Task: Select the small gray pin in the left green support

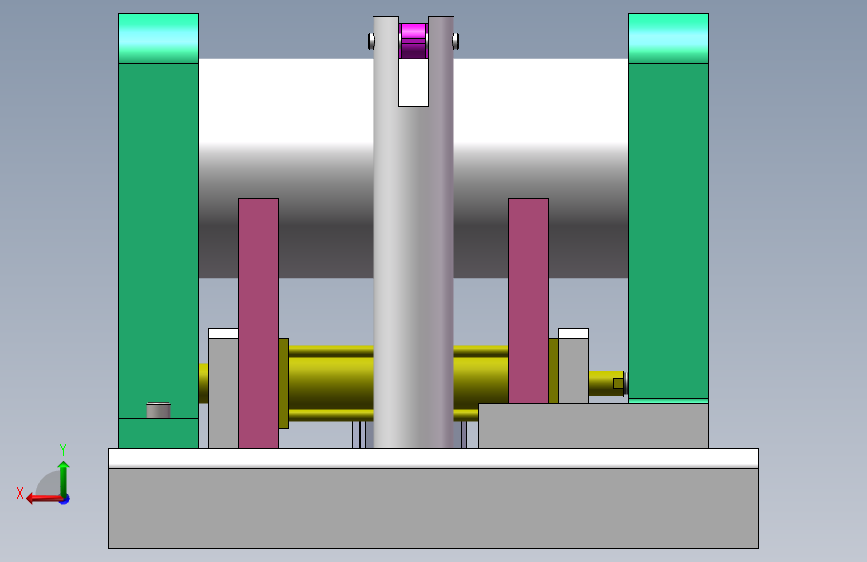Action: tap(158, 410)
